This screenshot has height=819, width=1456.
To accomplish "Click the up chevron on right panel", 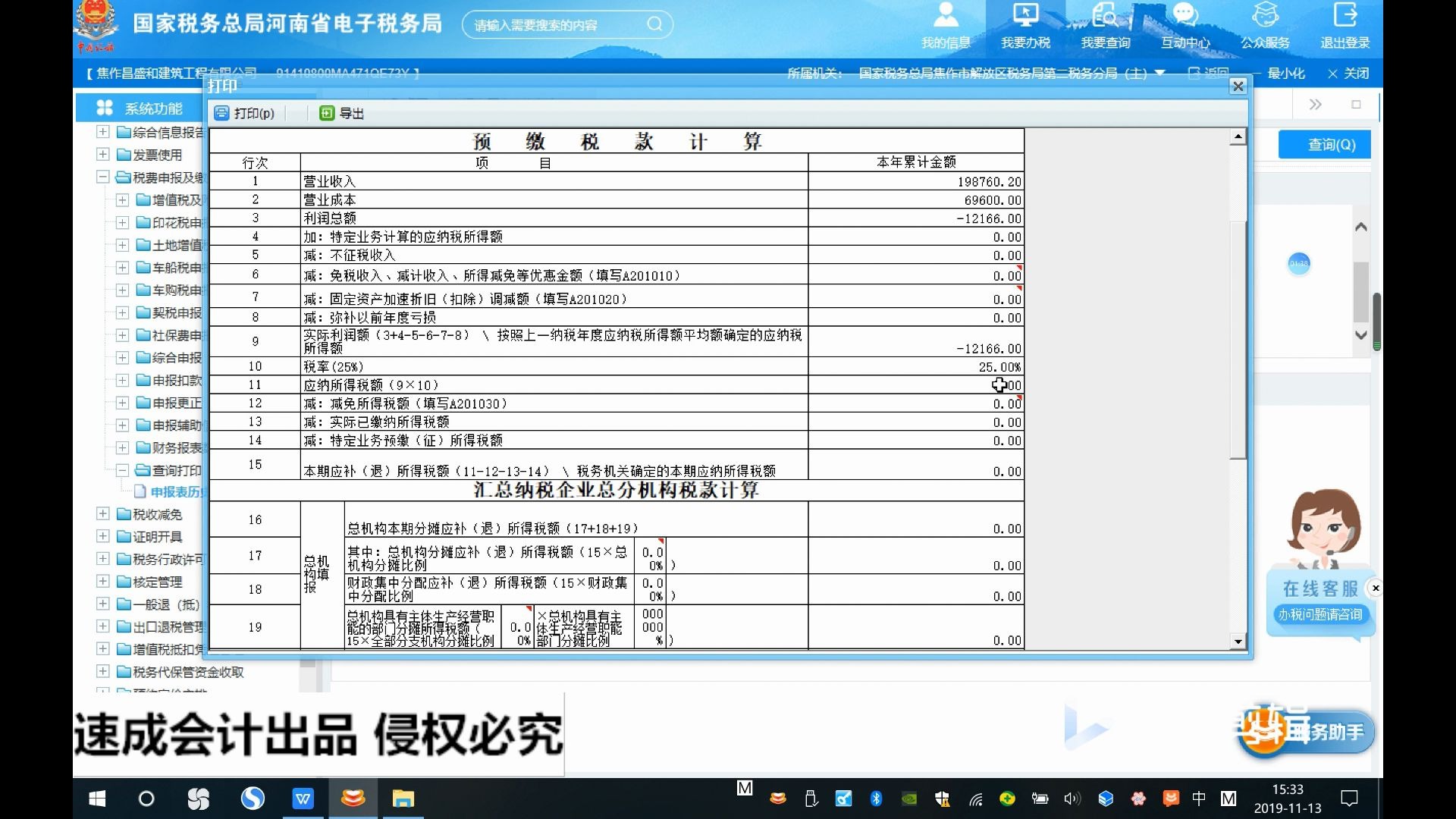I will point(1361,227).
